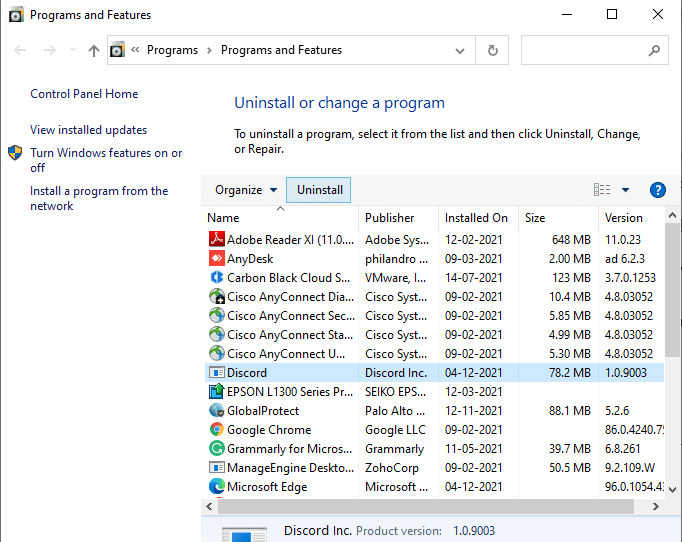
Task: Click the back navigation arrow
Action: (x=20, y=50)
